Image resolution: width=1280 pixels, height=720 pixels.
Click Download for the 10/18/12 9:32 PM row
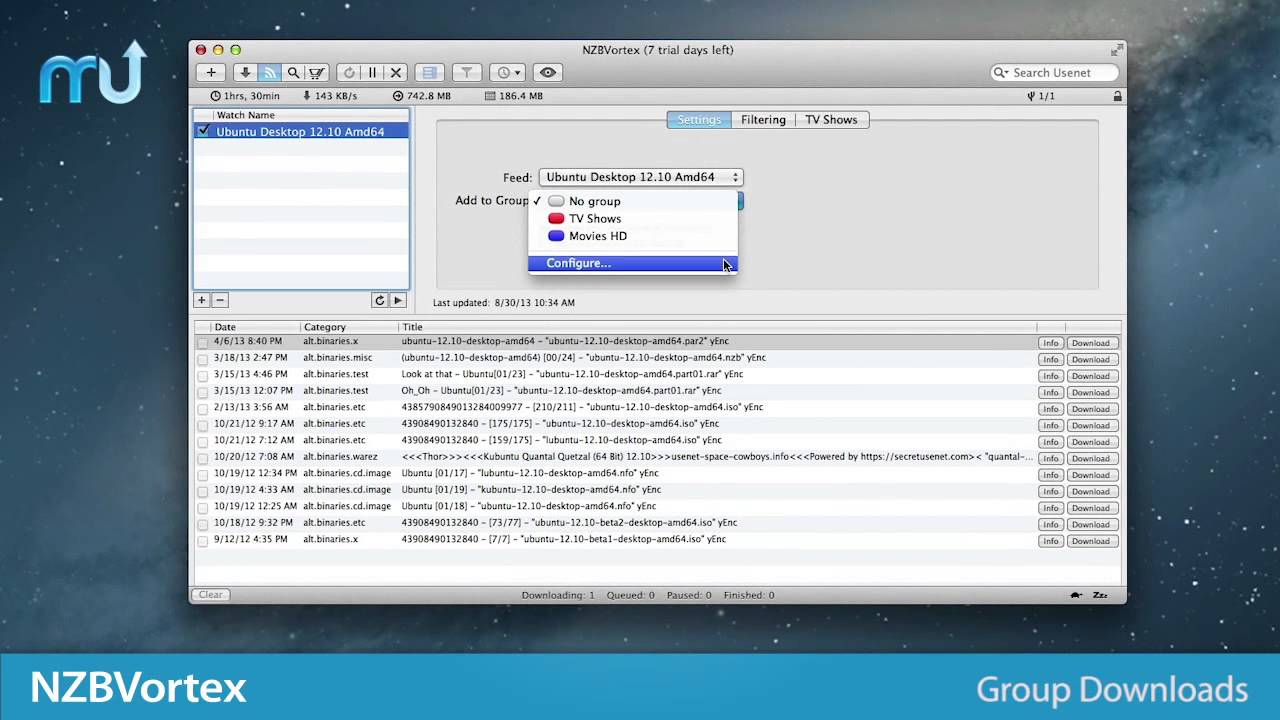pyautogui.click(x=1091, y=524)
